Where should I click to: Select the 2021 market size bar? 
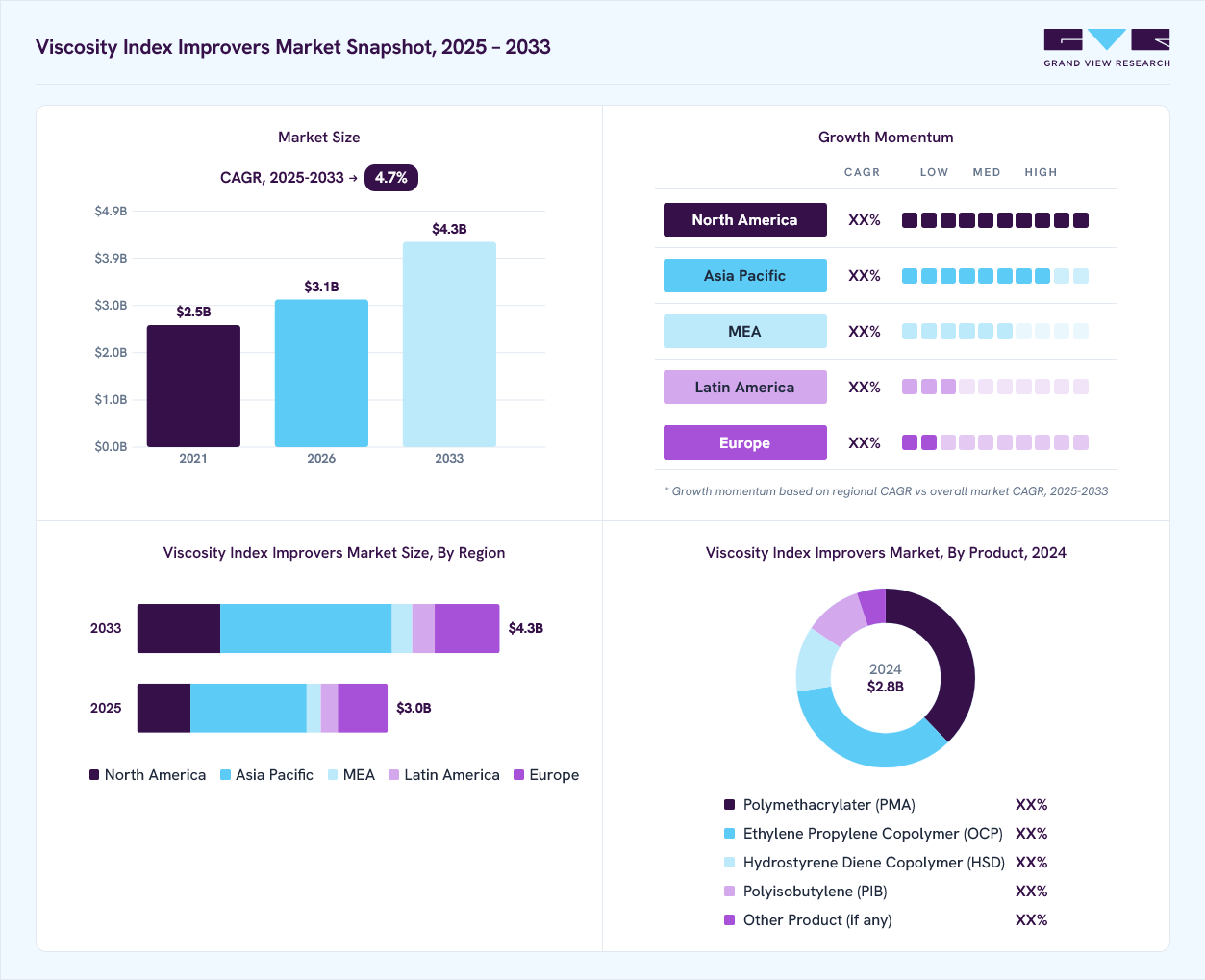tap(193, 386)
